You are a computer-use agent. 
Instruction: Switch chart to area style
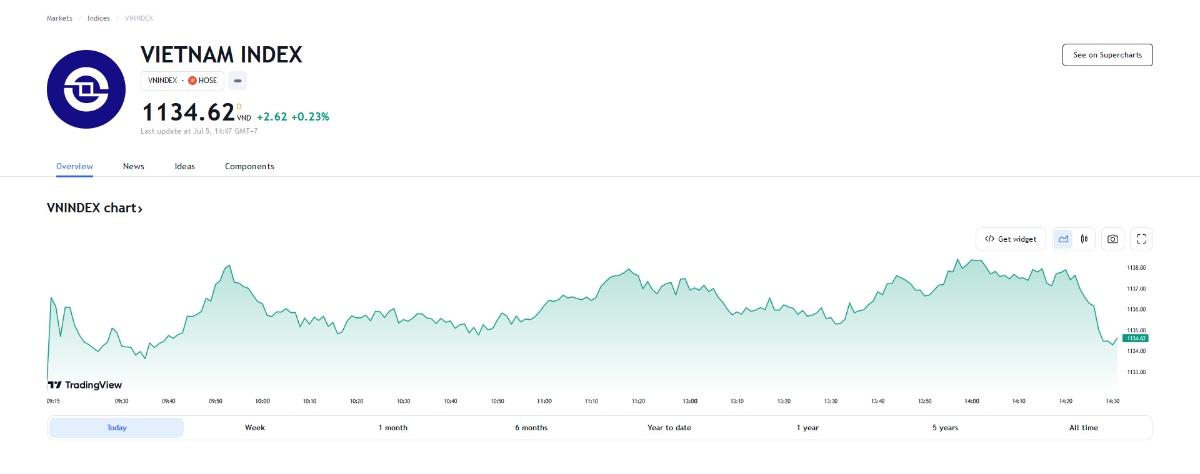(x=1062, y=239)
